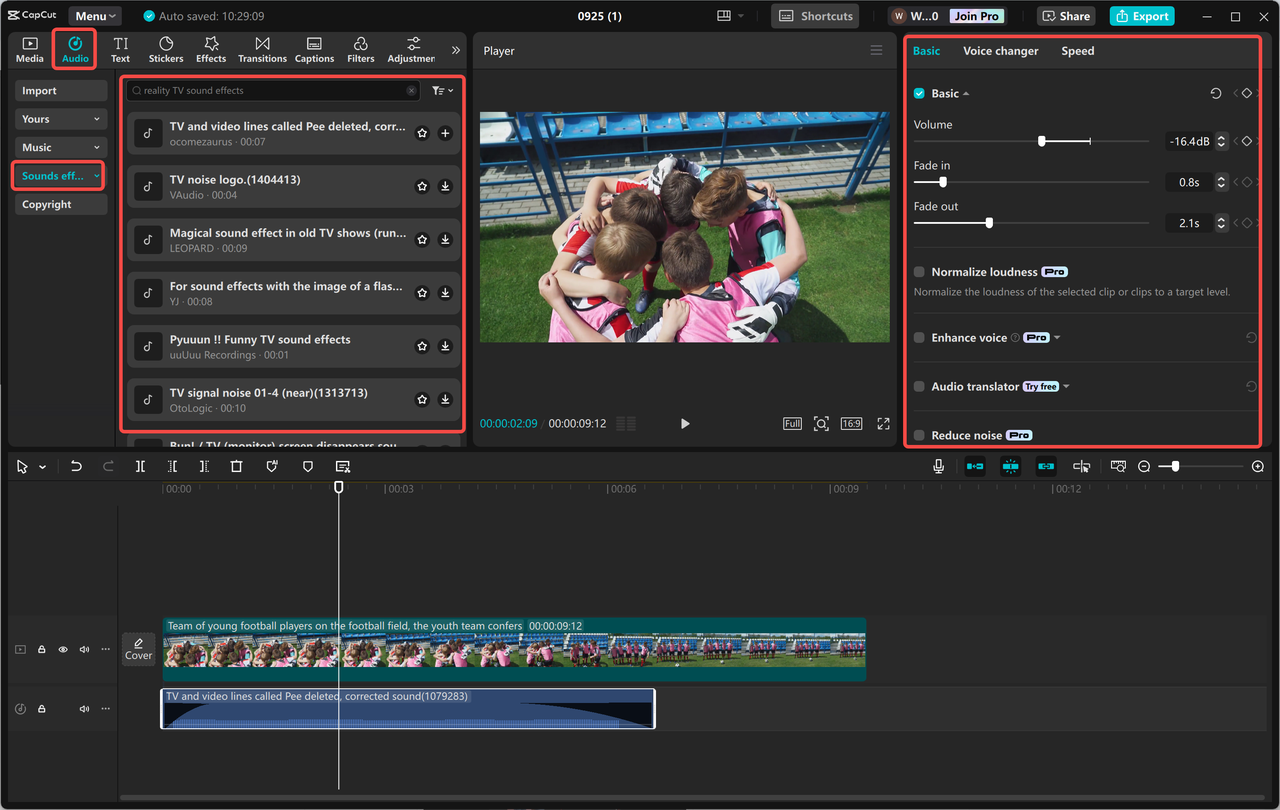Adjust the Volume slider

1041,141
